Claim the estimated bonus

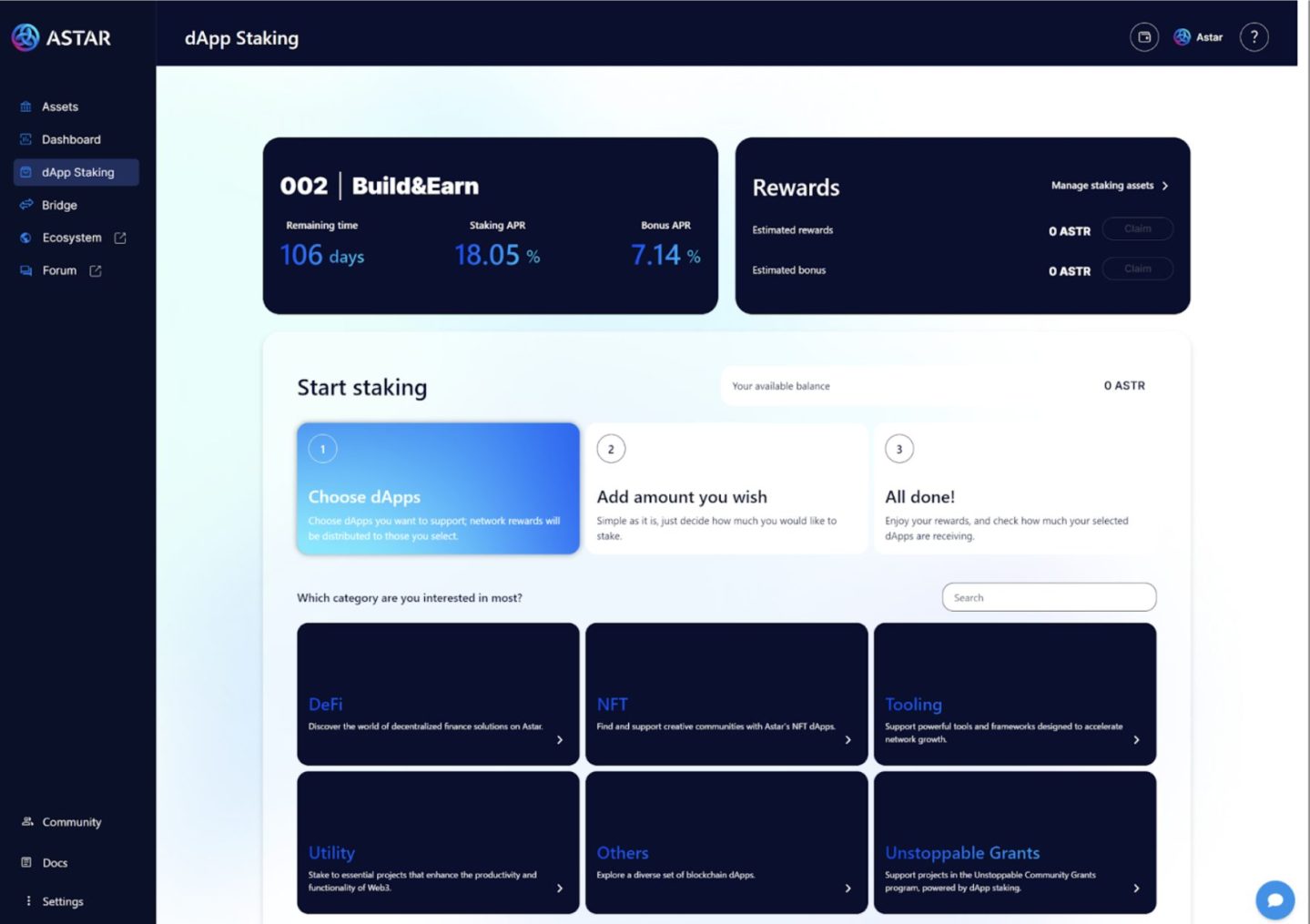[x=1137, y=269]
